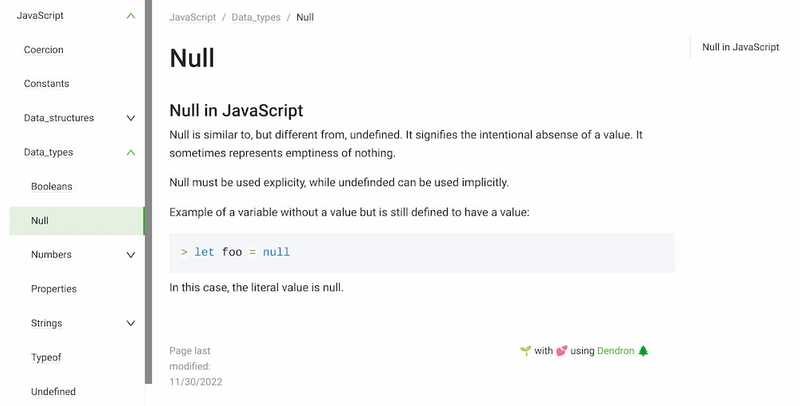Image resolution: width=800 pixels, height=406 pixels.
Task: Collapse the JavaScript sidebar section chevron
Action: tap(131, 16)
